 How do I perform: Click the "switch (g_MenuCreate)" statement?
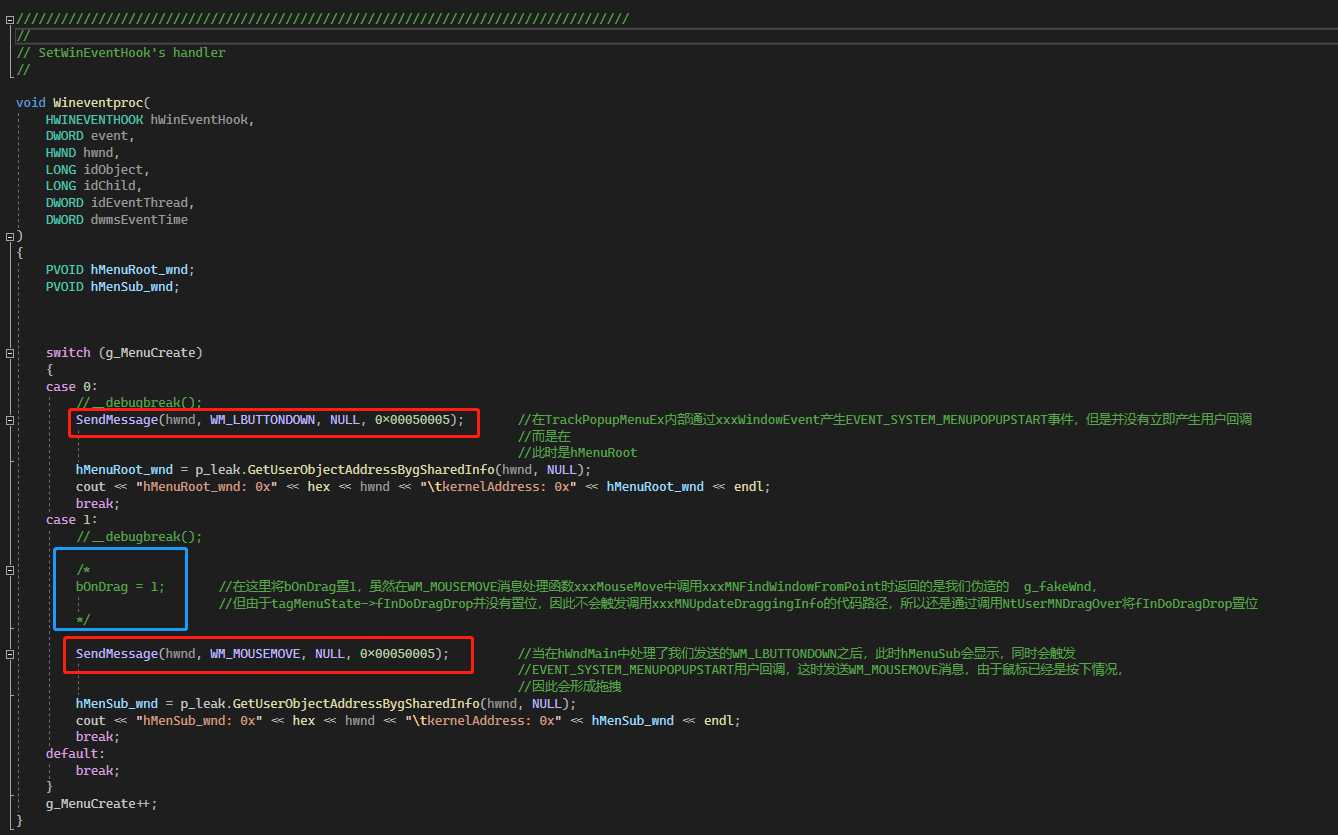[124, 353]
